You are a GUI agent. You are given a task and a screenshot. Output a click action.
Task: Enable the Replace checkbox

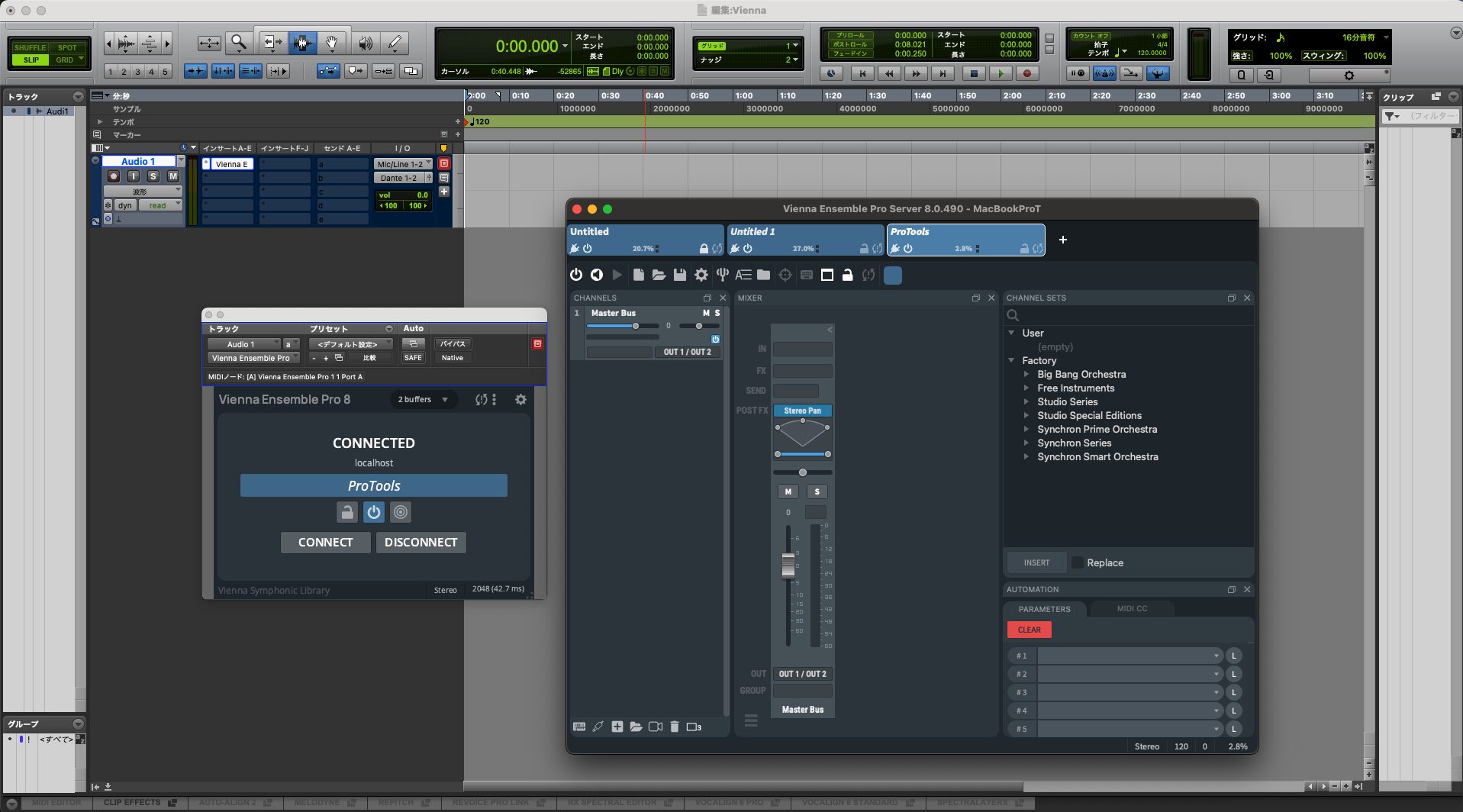1078,562
